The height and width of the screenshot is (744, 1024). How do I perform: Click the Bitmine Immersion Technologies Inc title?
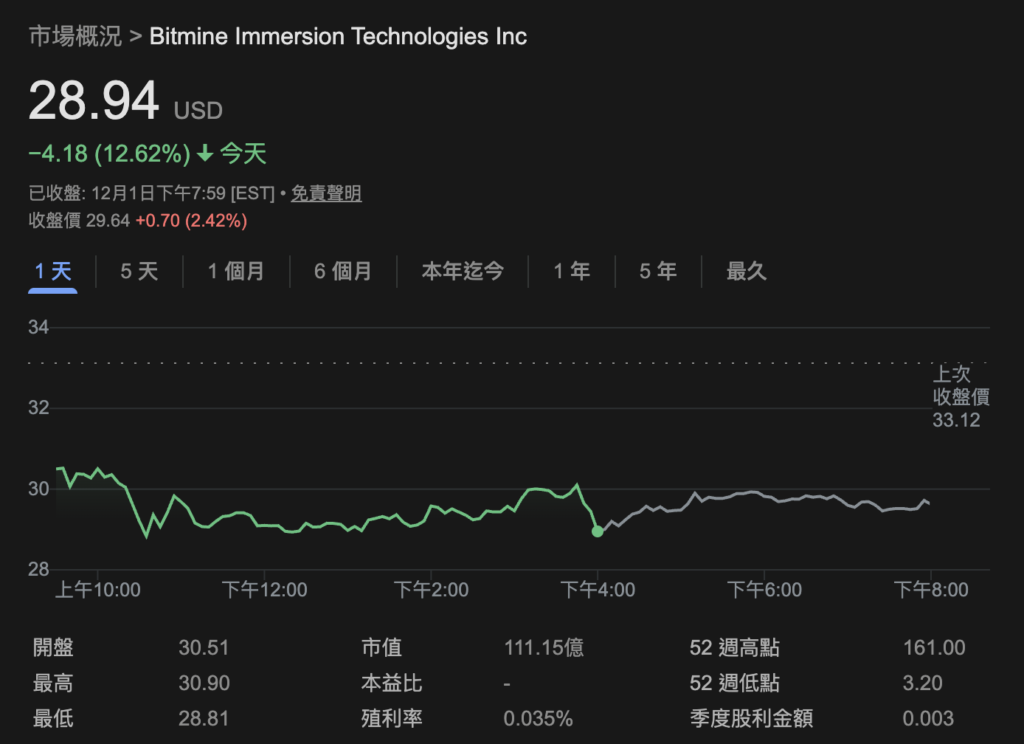pos(338,37)
